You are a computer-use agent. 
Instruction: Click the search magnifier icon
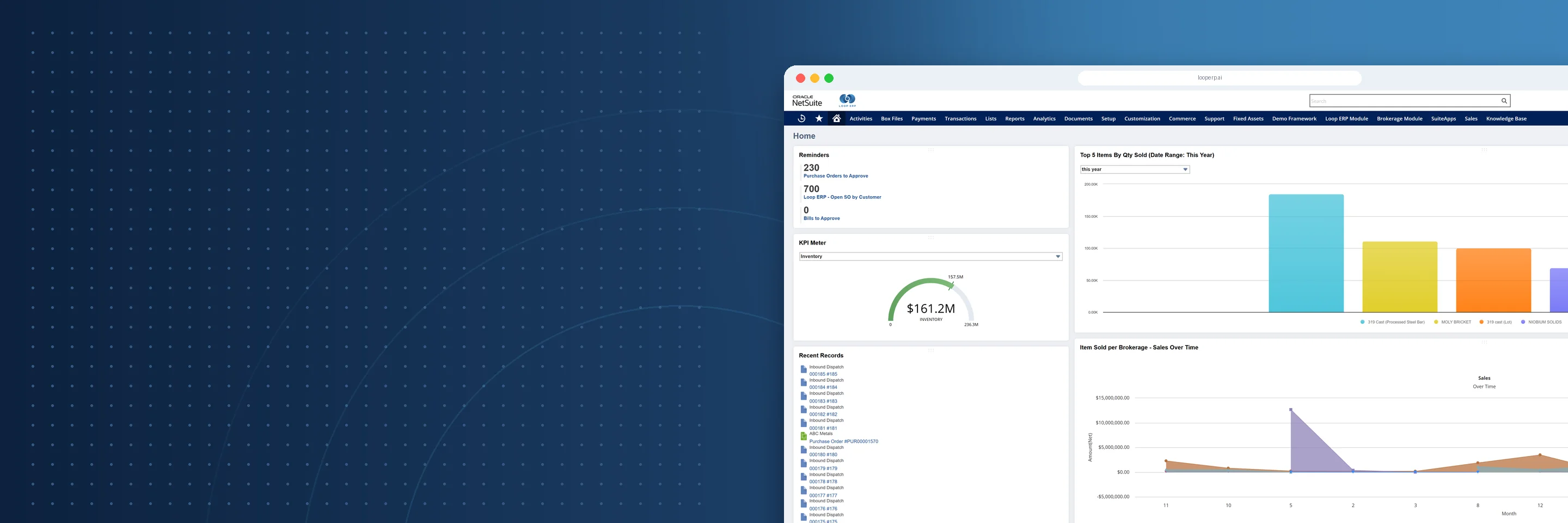1503,101
